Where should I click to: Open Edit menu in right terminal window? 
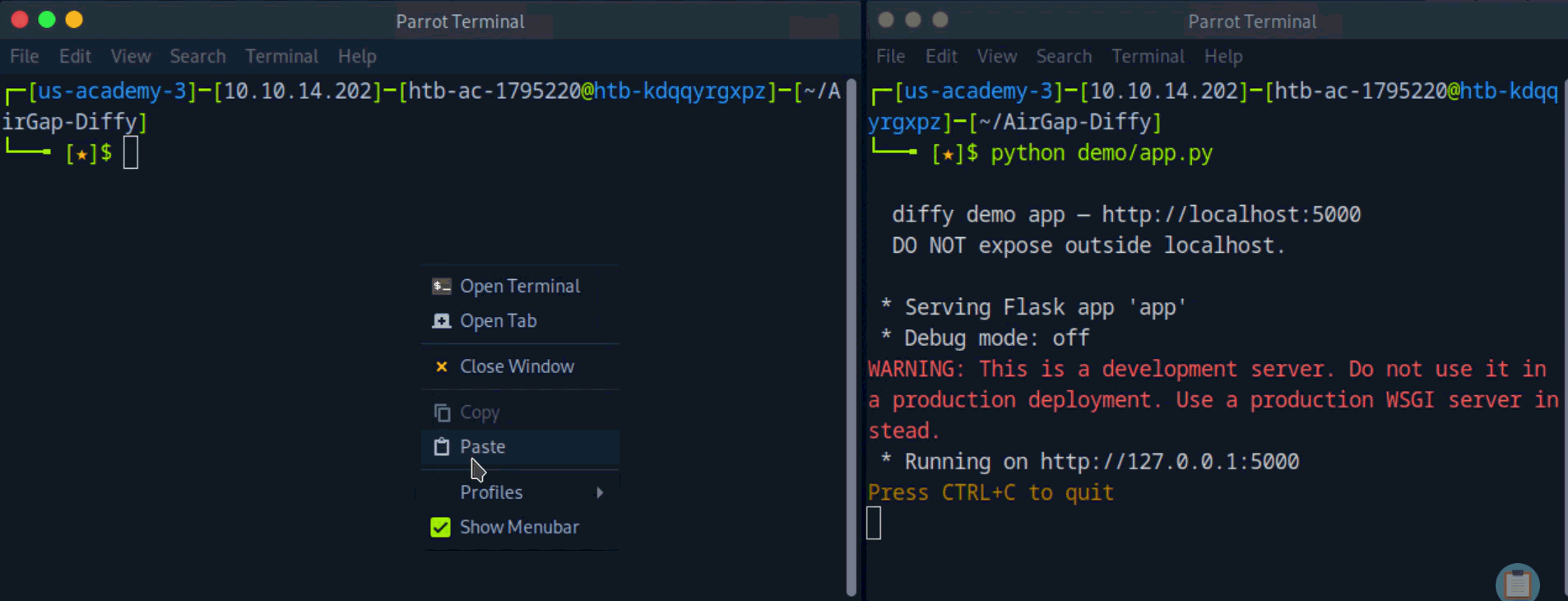pos(941,56)
